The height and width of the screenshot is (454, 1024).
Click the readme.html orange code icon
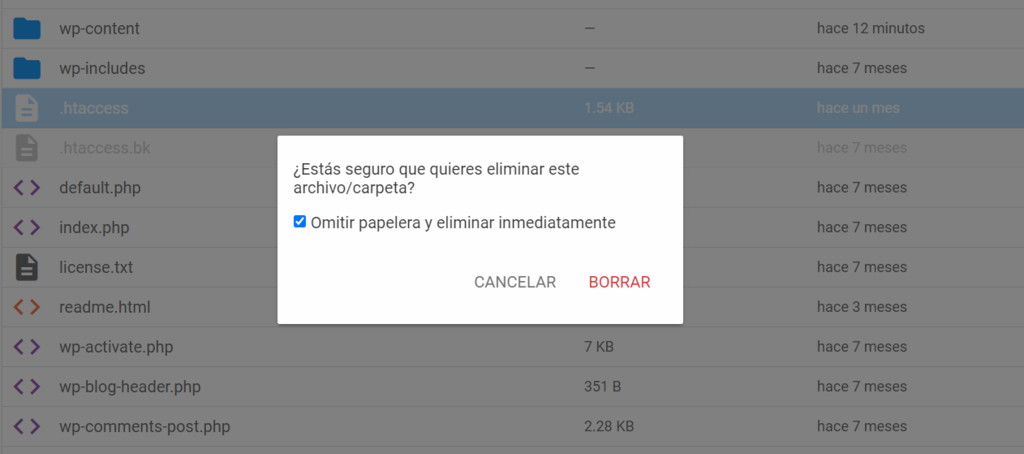(27, 307)
